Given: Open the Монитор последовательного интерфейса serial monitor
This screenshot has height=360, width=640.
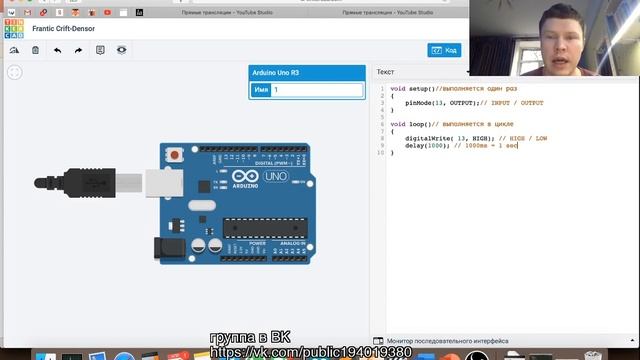Looking at the screenshot, I should (447, 341).
